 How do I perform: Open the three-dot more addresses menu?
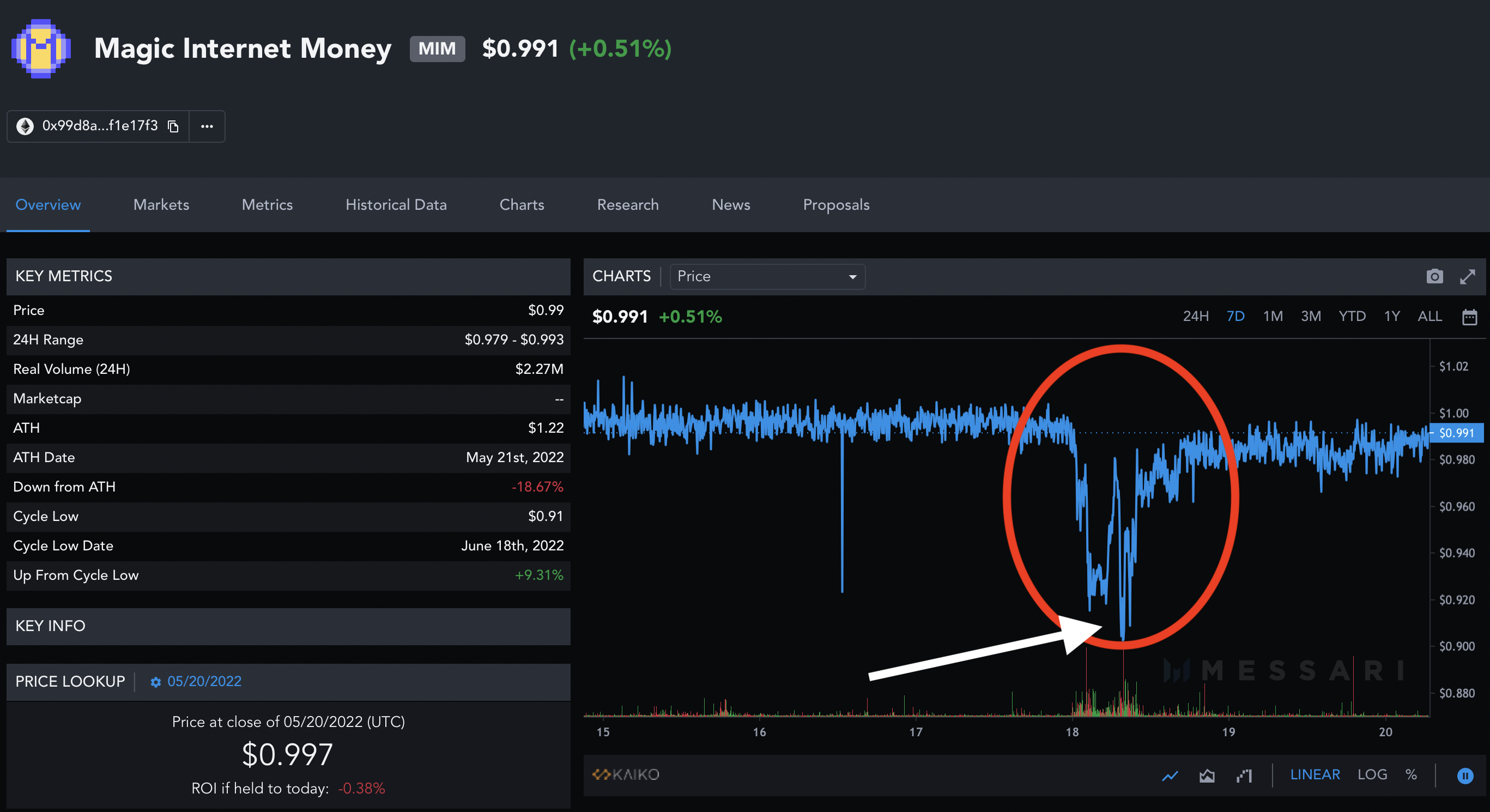click(x=207, y=126)
